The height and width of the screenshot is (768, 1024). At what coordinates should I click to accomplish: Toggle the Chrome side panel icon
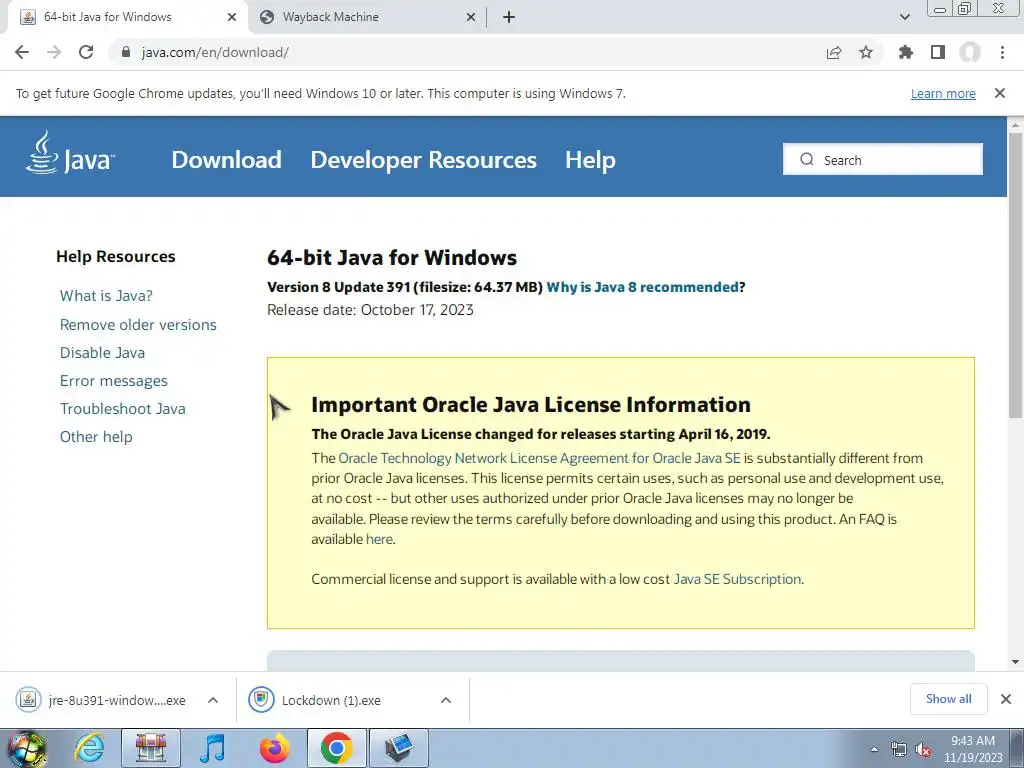click(938, 52)
